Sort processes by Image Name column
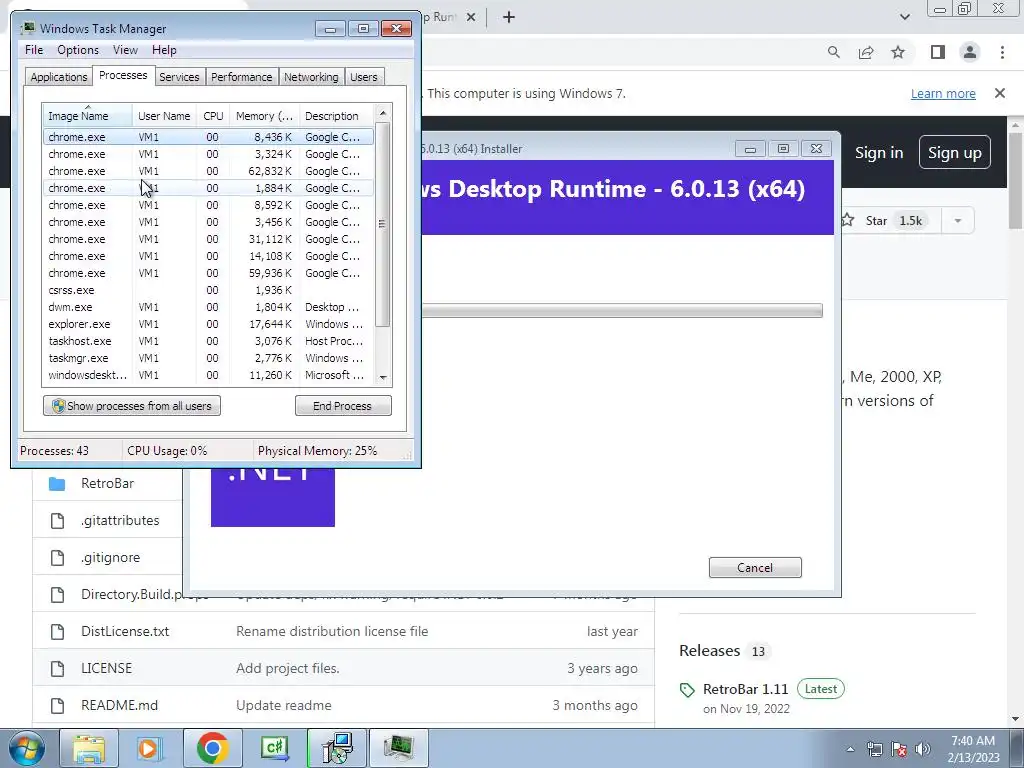This screenshot has width=1024, height=768. coord(88,116)
